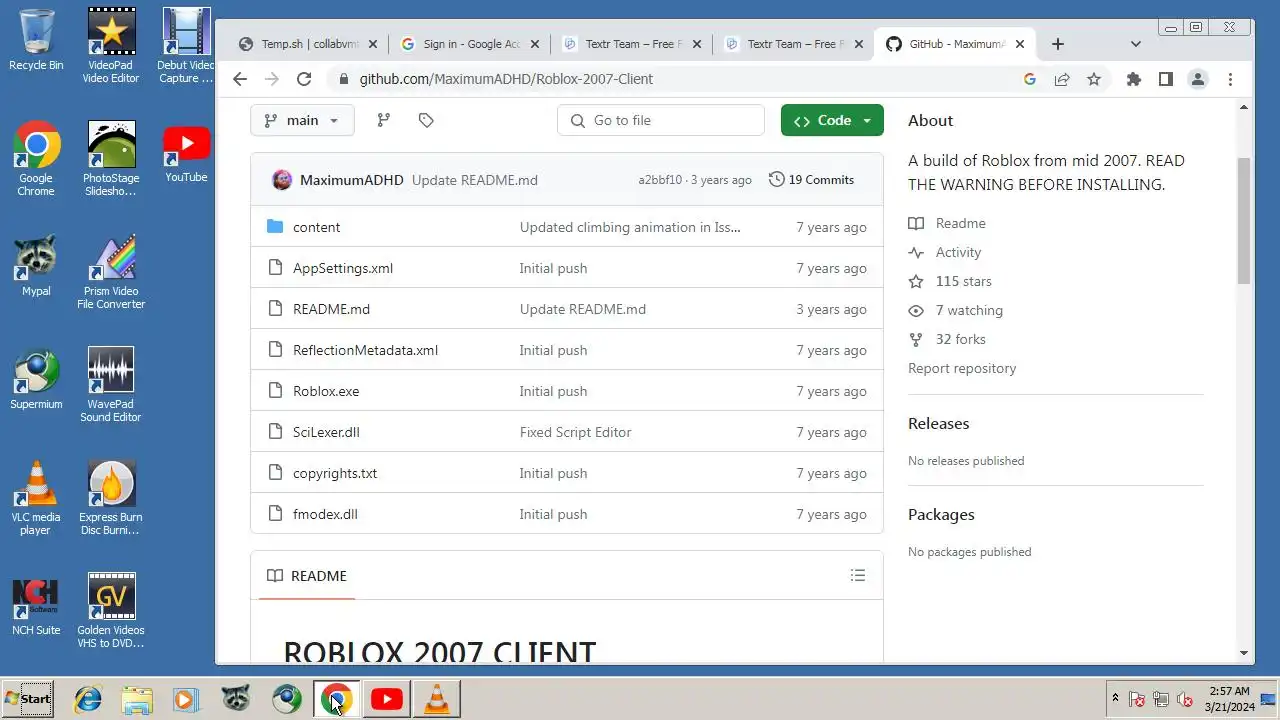Open 19 Commits history link

(x=811, y=180)
